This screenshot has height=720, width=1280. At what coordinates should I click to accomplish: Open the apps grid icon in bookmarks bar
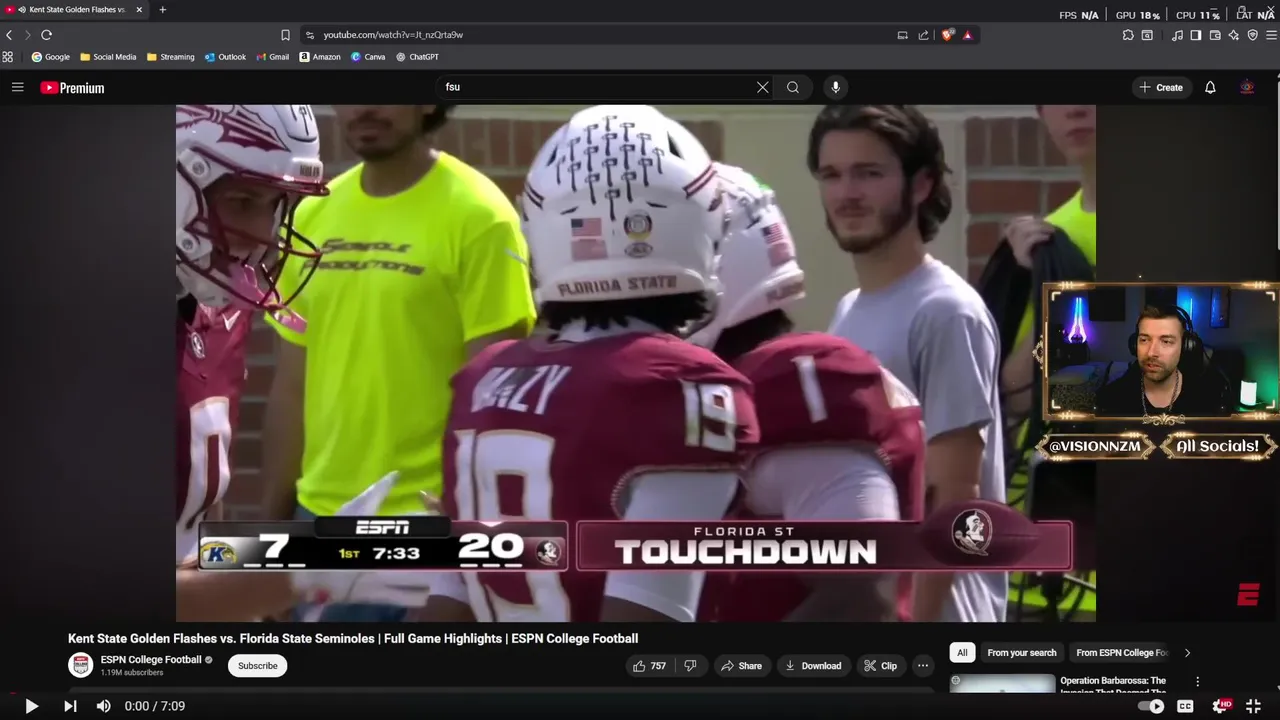8,57
